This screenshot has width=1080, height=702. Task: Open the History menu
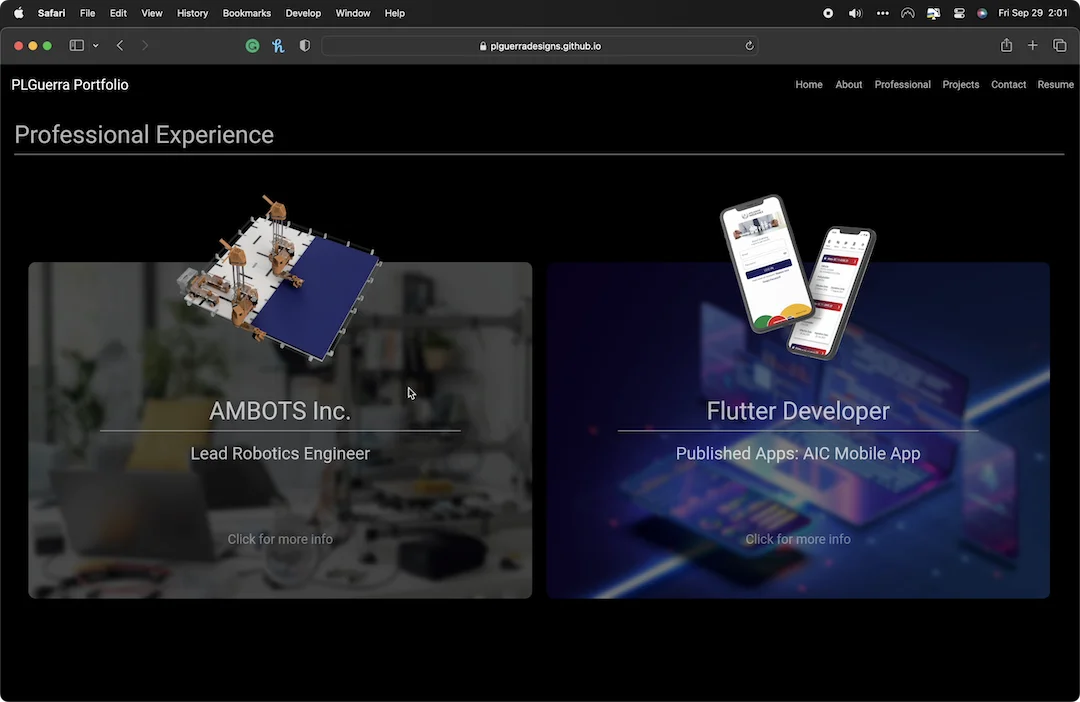pyautogui.click(x=192, y=13)
